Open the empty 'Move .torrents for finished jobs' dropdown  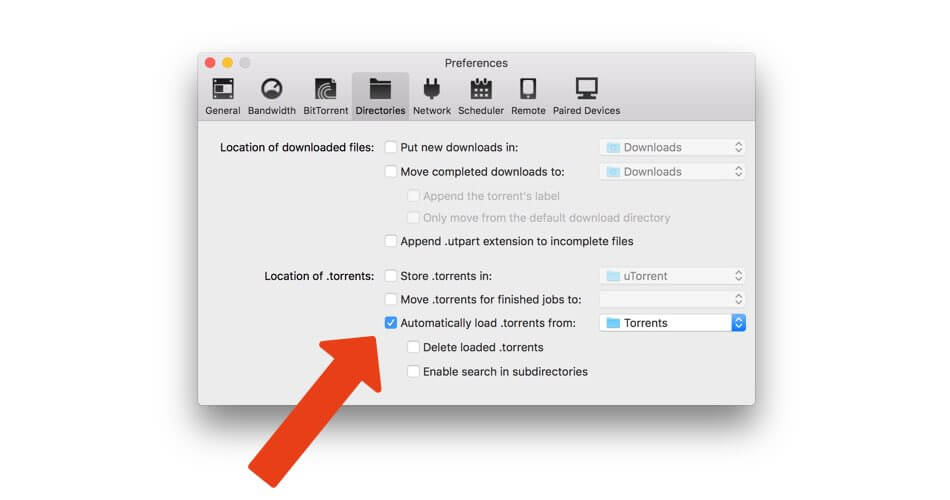point(672,299)
